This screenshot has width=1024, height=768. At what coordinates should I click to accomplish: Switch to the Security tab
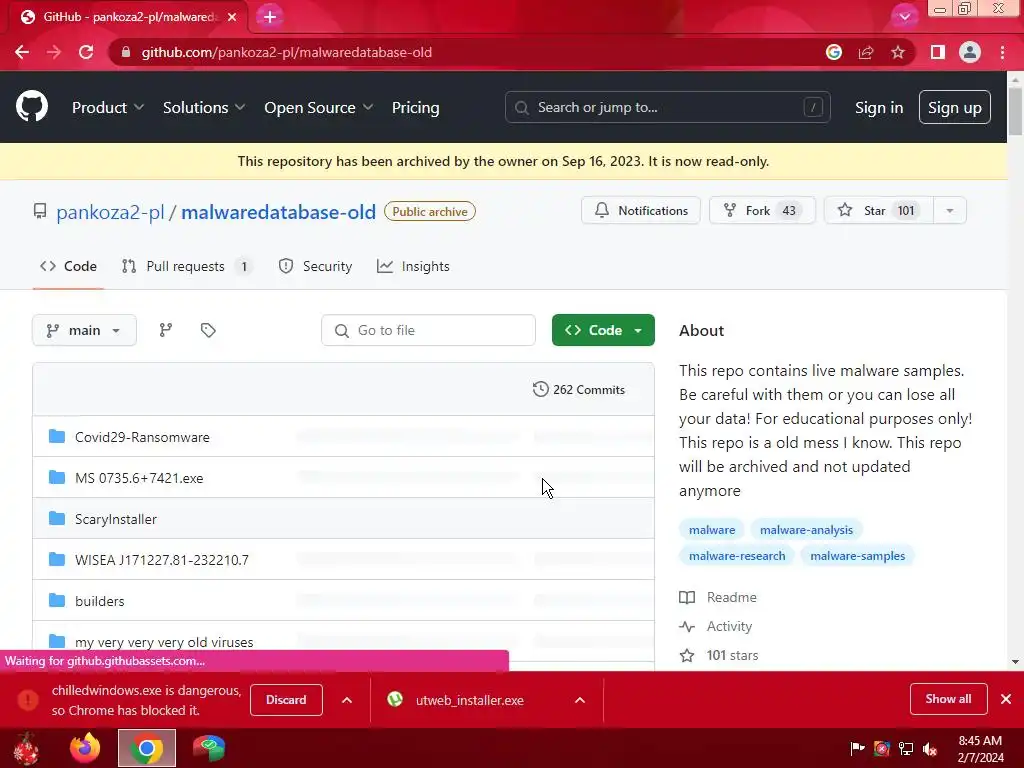click(315, 266)
